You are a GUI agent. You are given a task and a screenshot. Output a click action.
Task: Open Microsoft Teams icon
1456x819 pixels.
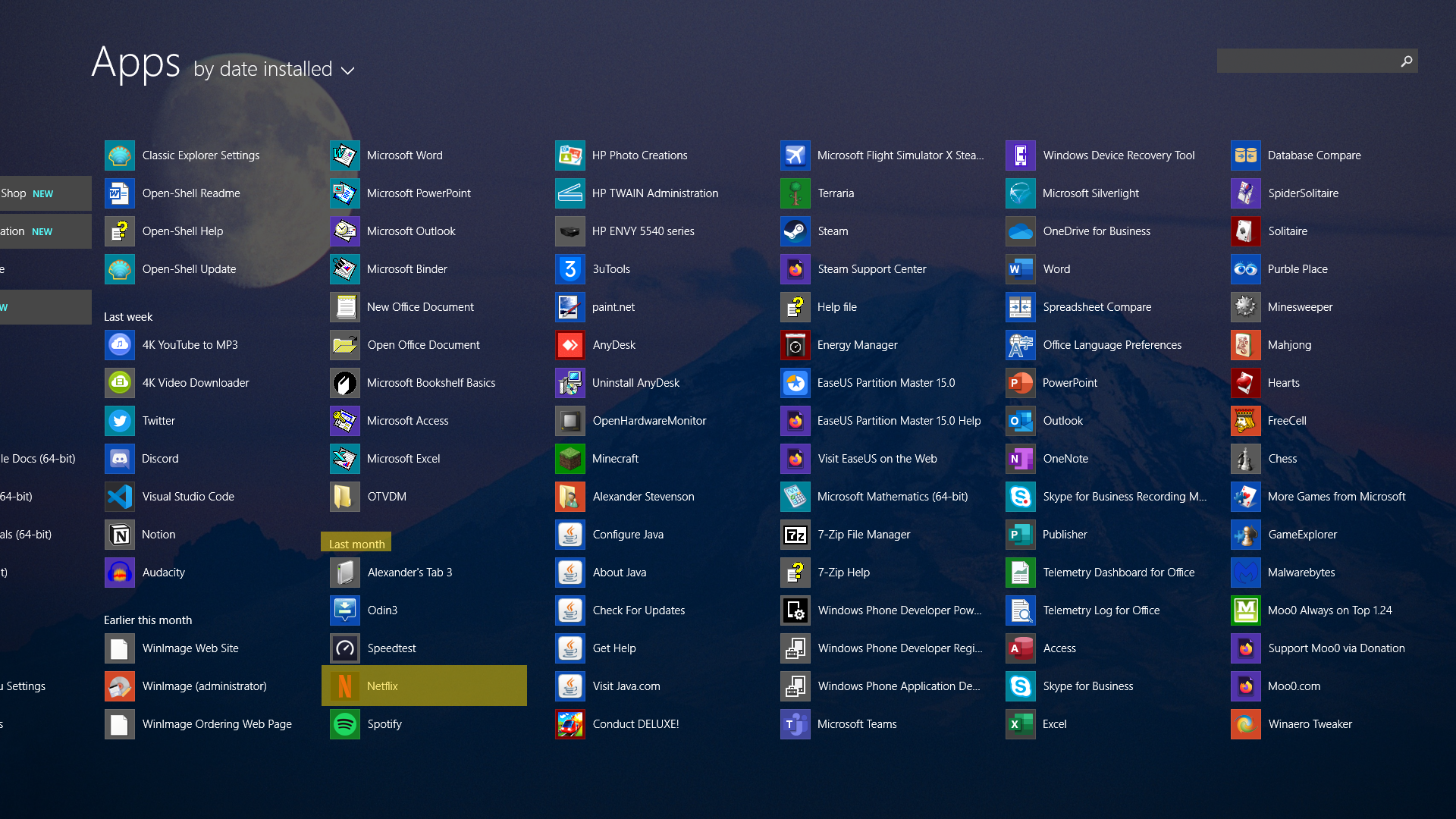pyautogui.click(x=795, y=724)
